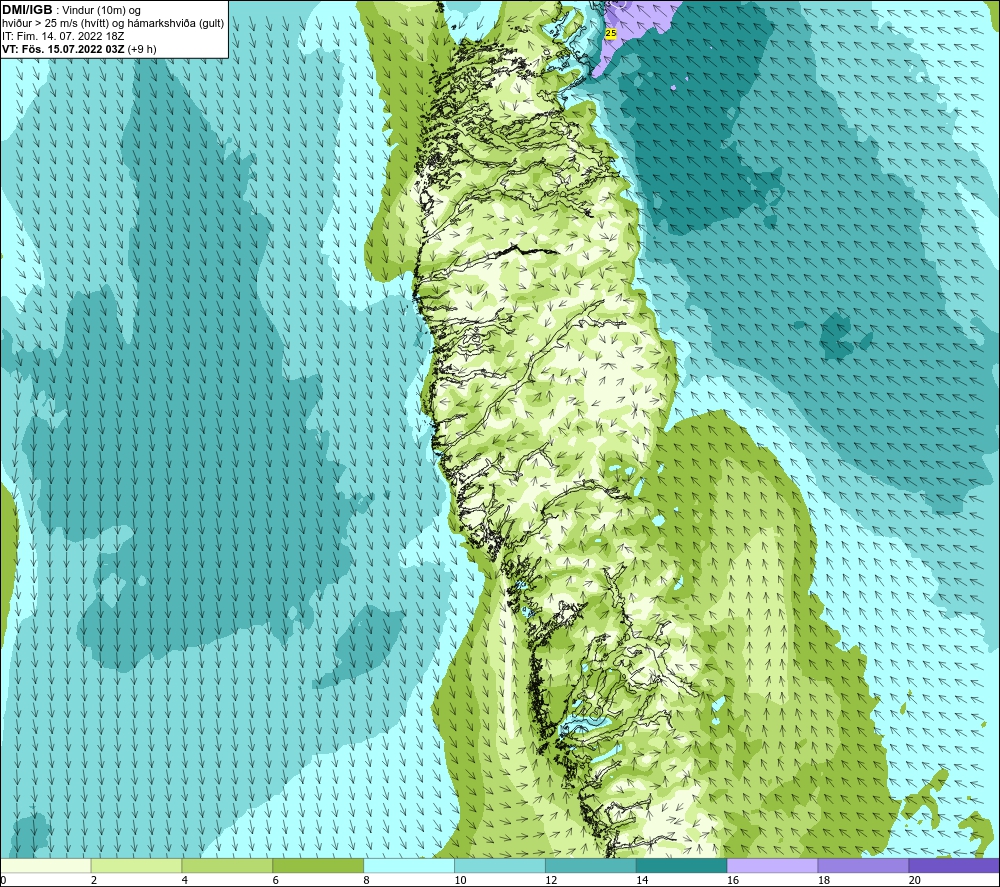1000x887 pixels.
Task: Click the dark teal 14–16 legend swatch
Action: pyautogui.click(x=682, y=865)
